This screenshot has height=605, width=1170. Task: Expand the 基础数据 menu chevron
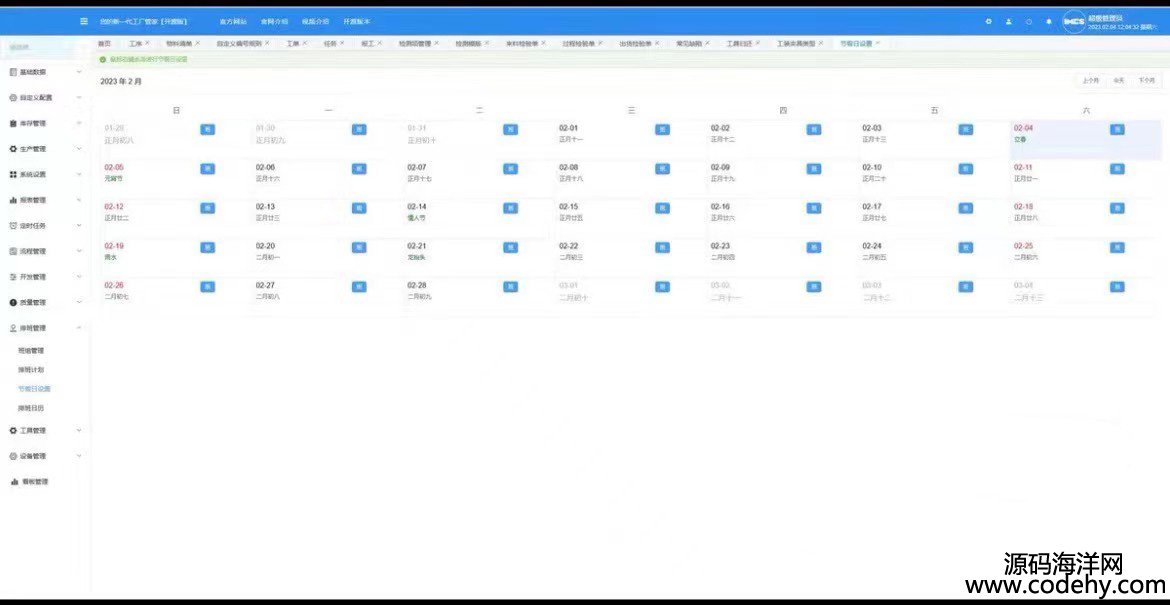click(79, 72)
